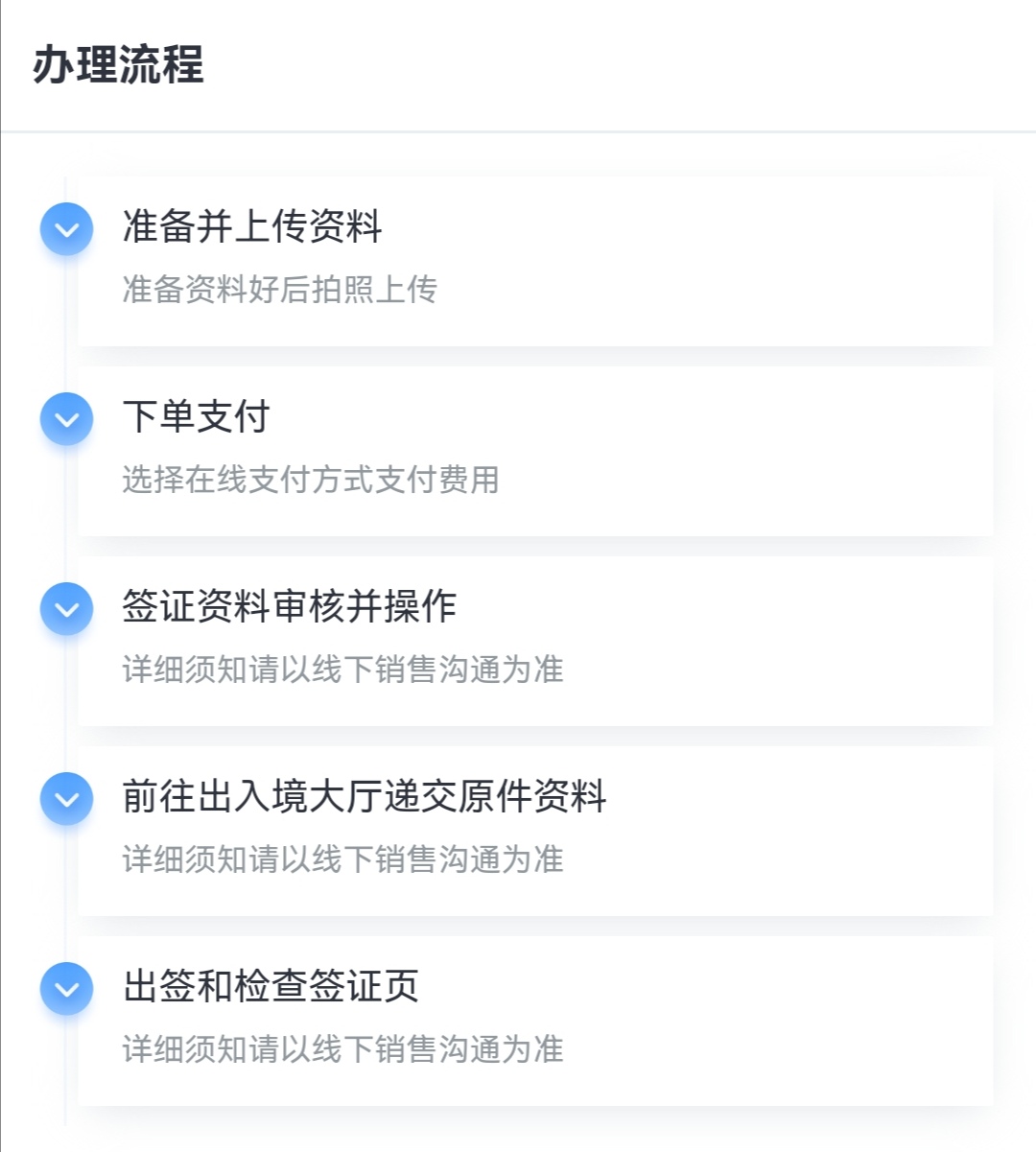
Task: Expand the 下单支付 step card
Action: point(535,451)
